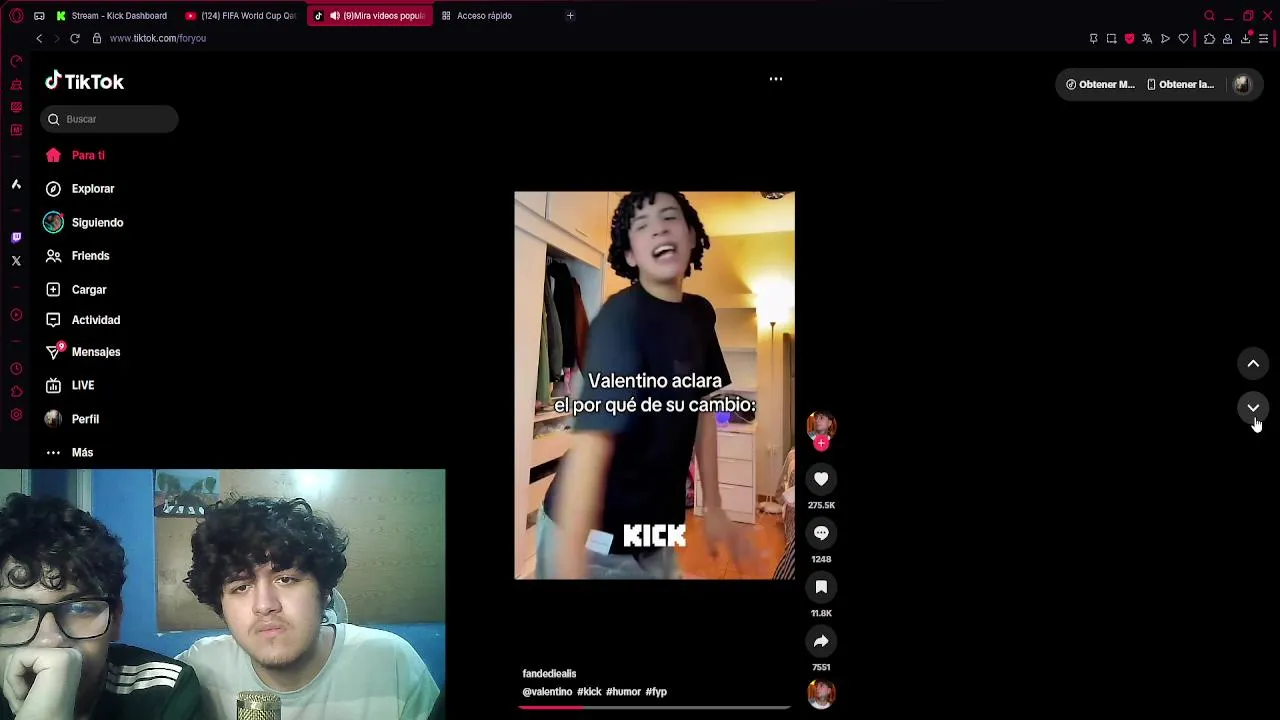
Task: Click the address bar lock icon
Action: (97, 38)
